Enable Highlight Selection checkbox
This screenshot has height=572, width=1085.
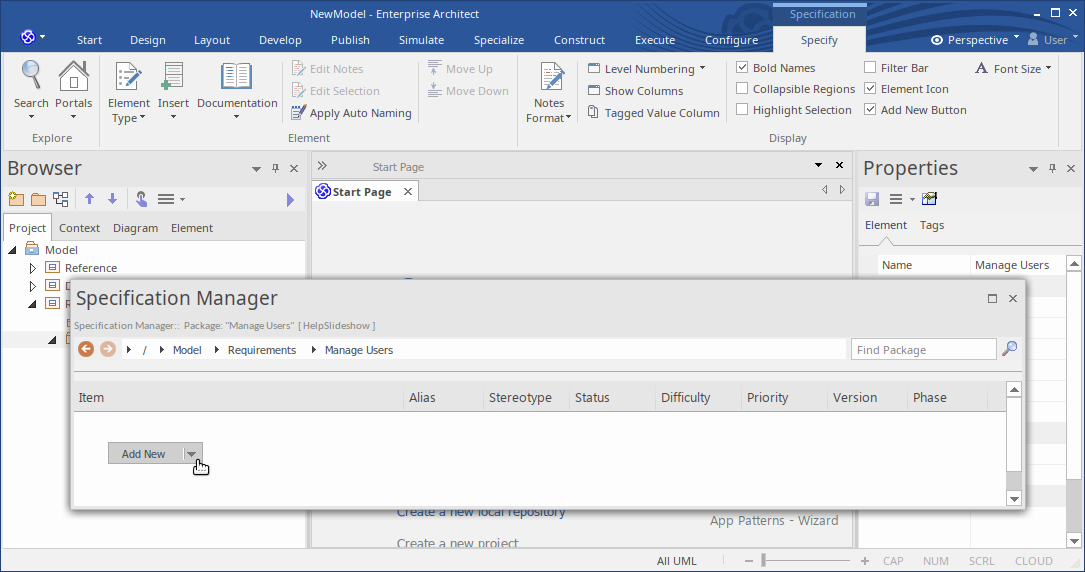tap(742, 109)
